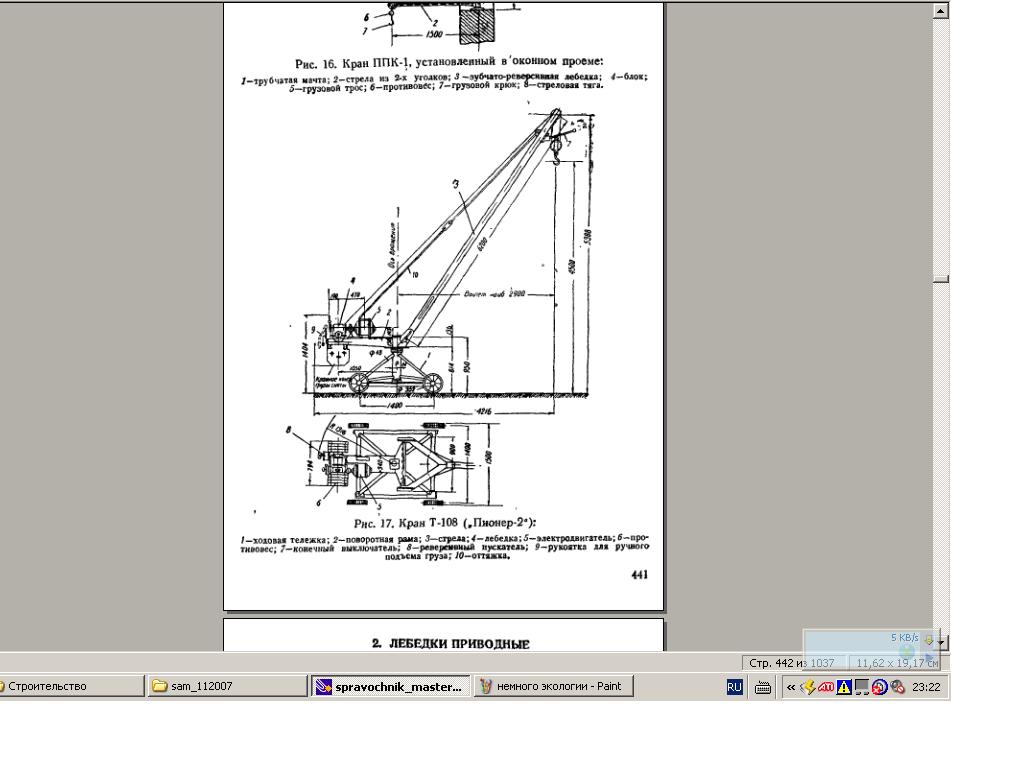Click the vertical scrollbar up arrow
Screen dimensions: 1024x768
point(940,10)
